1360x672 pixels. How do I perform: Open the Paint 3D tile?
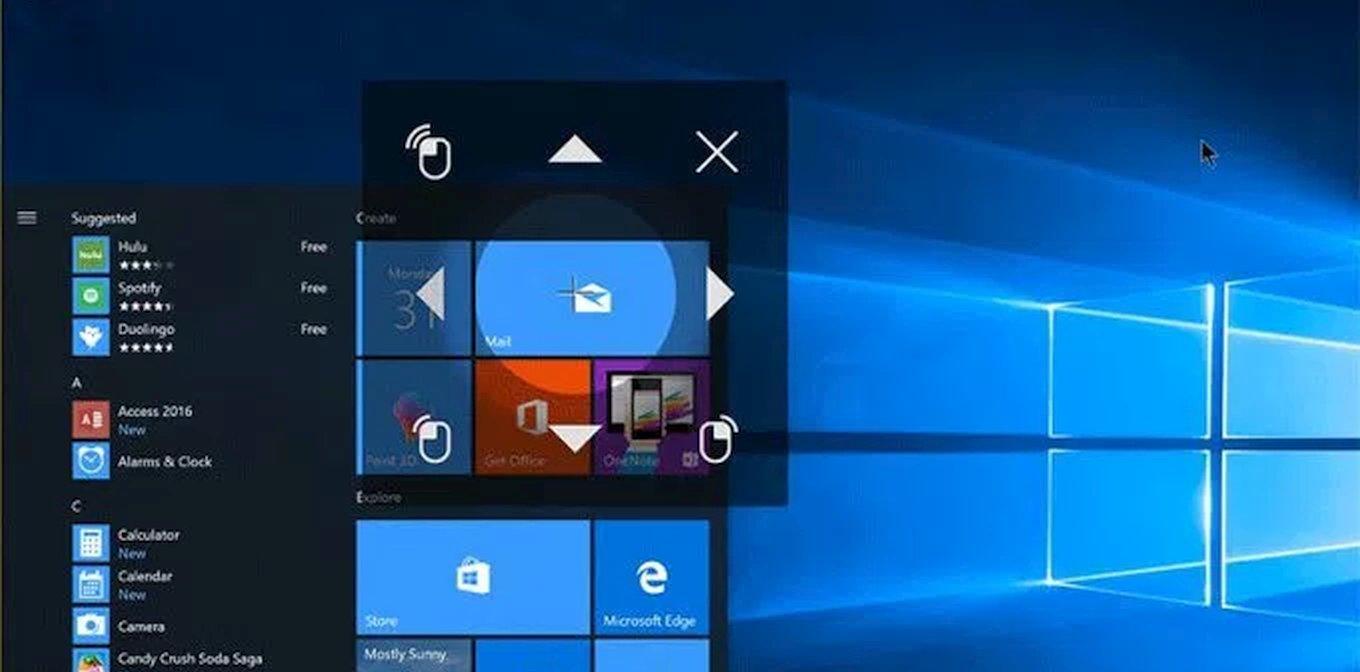(414, 417)
